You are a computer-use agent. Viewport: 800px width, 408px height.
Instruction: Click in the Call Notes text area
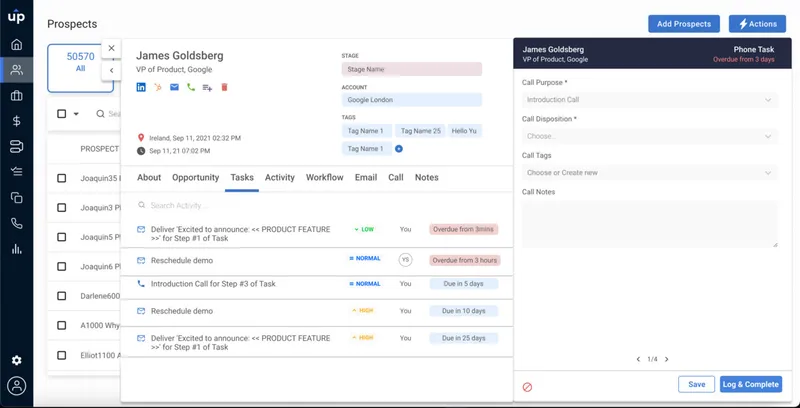tap(649, 224)
